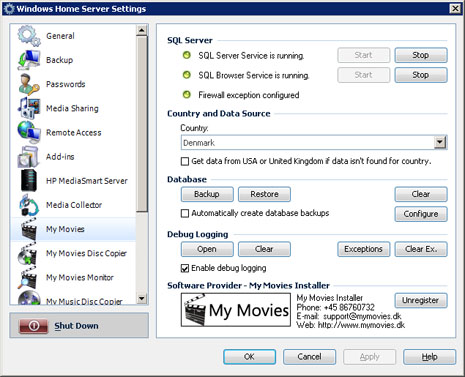Select My Movies Monitor label

point(80,277)
